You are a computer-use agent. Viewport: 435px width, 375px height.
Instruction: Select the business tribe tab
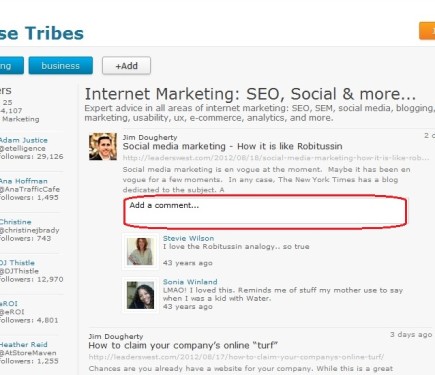tap(61, 66)
